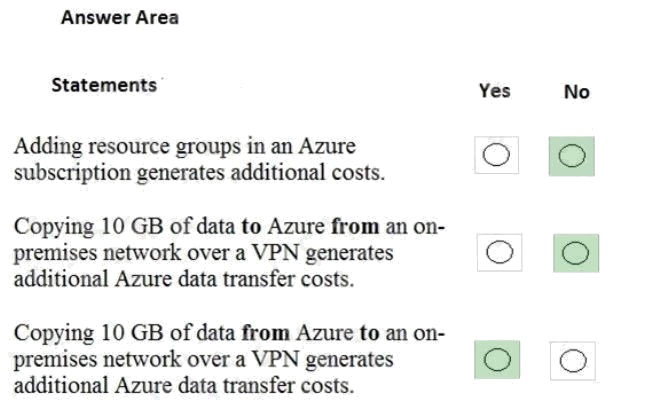Click the Statements column header
Image resolution: width=659 pixels, height=412 pixels.
pyautogui.click(x=104, y=85)
